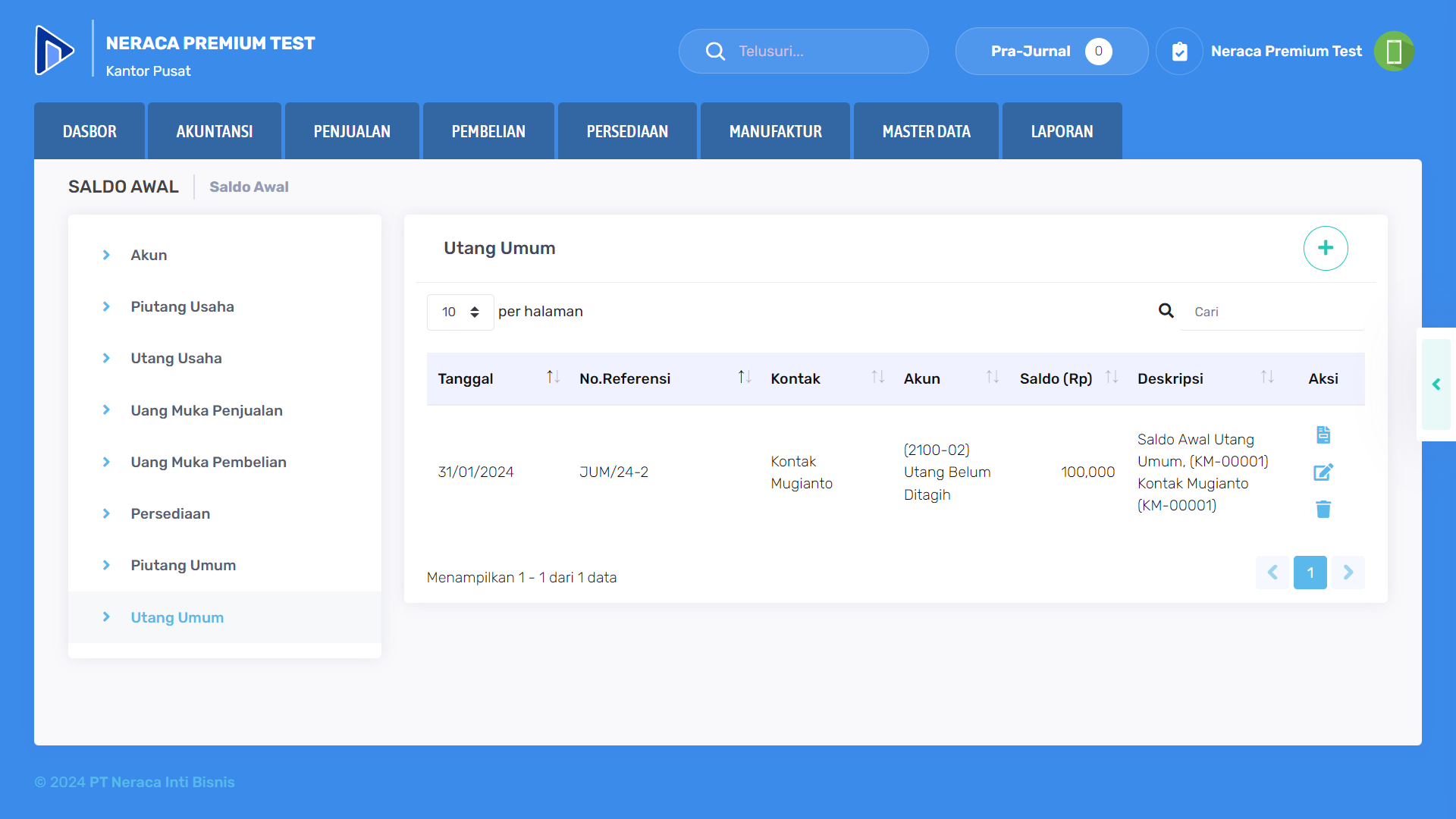Click Kantor Pusat branch label
Screen dimensions: 1456x819
[148, 71]
